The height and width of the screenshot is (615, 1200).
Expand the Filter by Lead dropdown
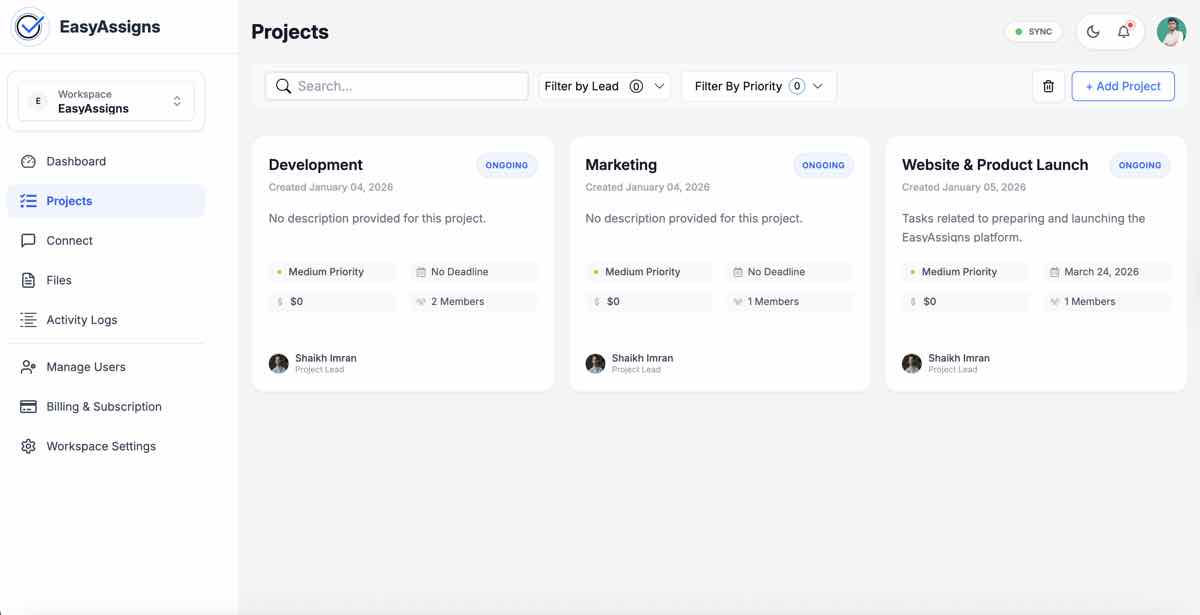pos(659,86)
